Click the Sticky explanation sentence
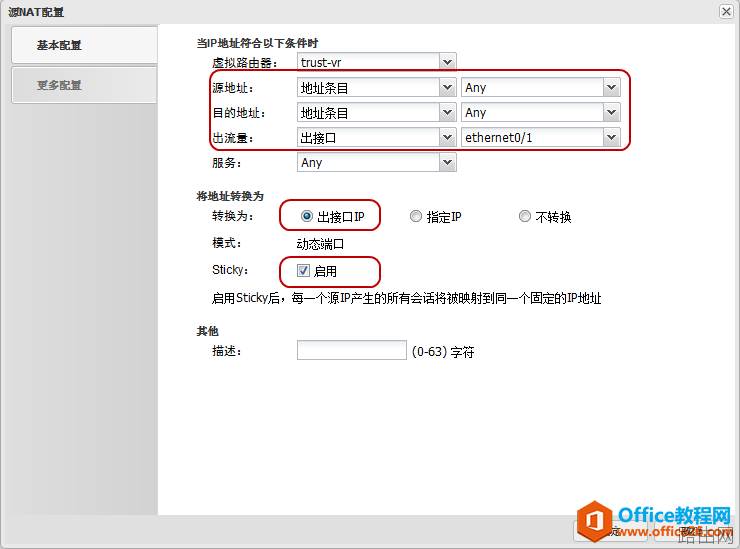Screen dimensions: 740x549 coord(406,298)
